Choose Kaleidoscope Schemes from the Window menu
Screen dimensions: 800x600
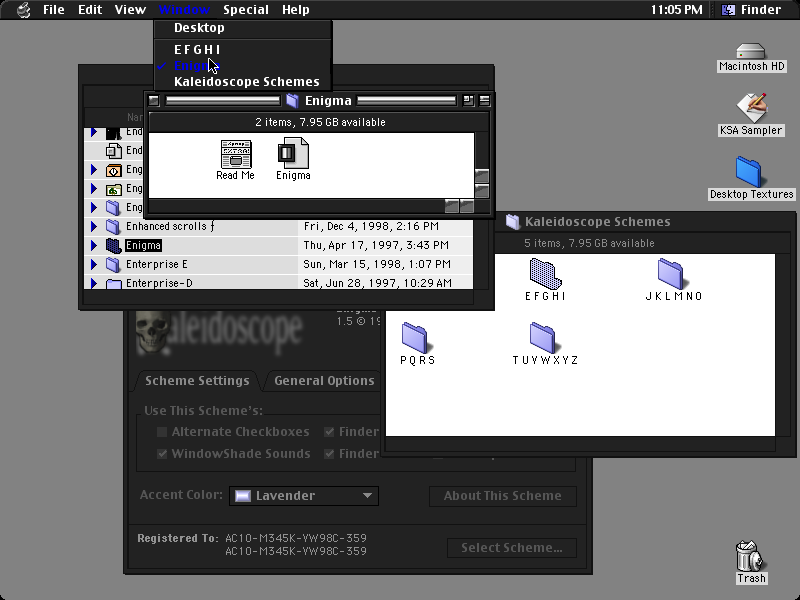click(x=243, y=82)
